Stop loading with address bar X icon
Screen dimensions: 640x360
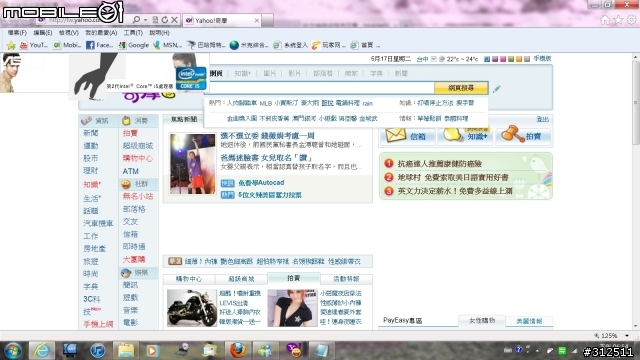click(174, 20)
